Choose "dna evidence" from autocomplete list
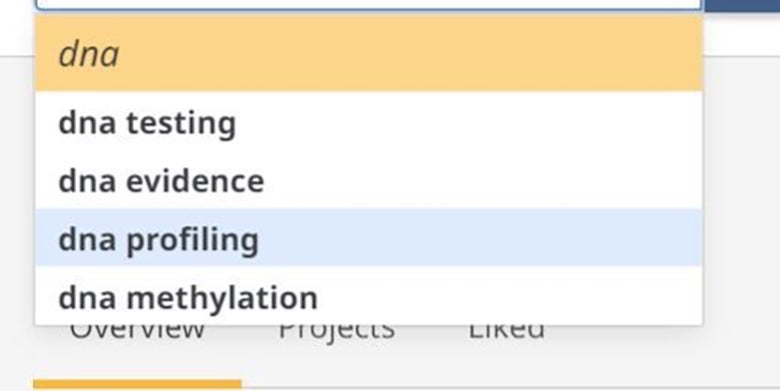The width and height of the screenshot is (780, 391). click(x=369, y=180)
